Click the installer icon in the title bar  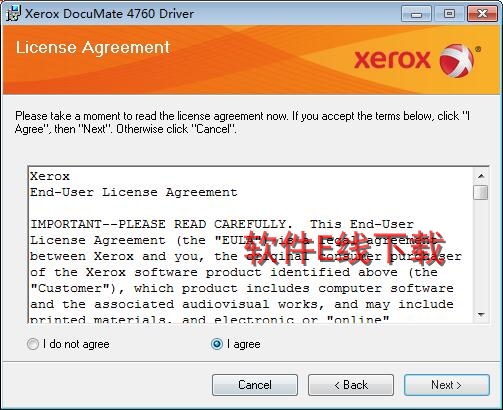(x=13, y=14)
